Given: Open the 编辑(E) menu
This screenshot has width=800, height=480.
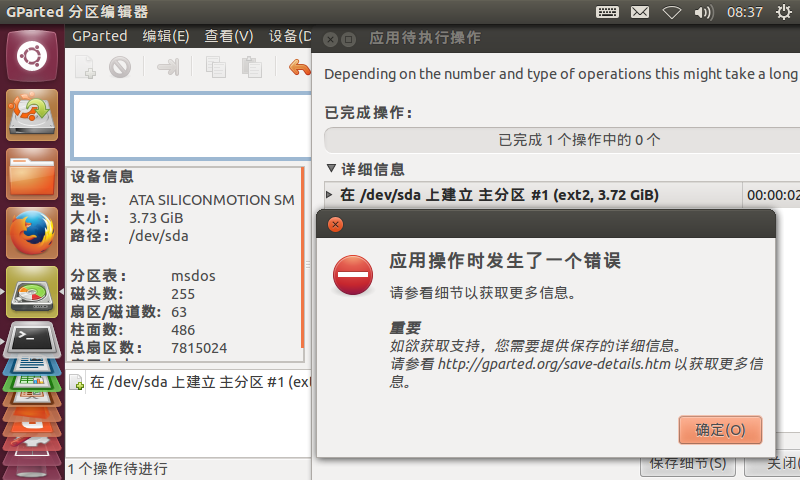Looking at the screenshot, I should pos(166,36).
